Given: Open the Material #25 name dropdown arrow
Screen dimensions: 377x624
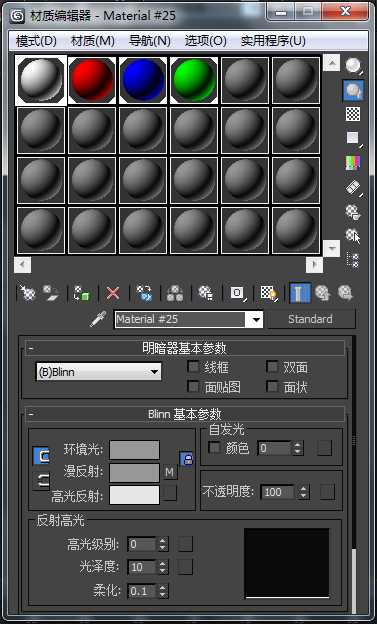Looking at the screenshot, I should 255,320.
